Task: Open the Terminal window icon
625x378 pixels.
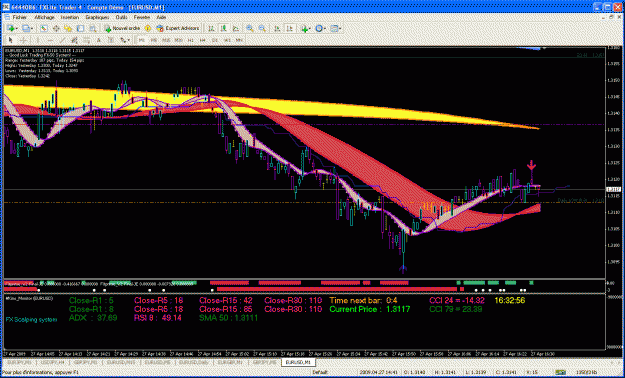Action: pyautogui.click(x=81, y=28)
